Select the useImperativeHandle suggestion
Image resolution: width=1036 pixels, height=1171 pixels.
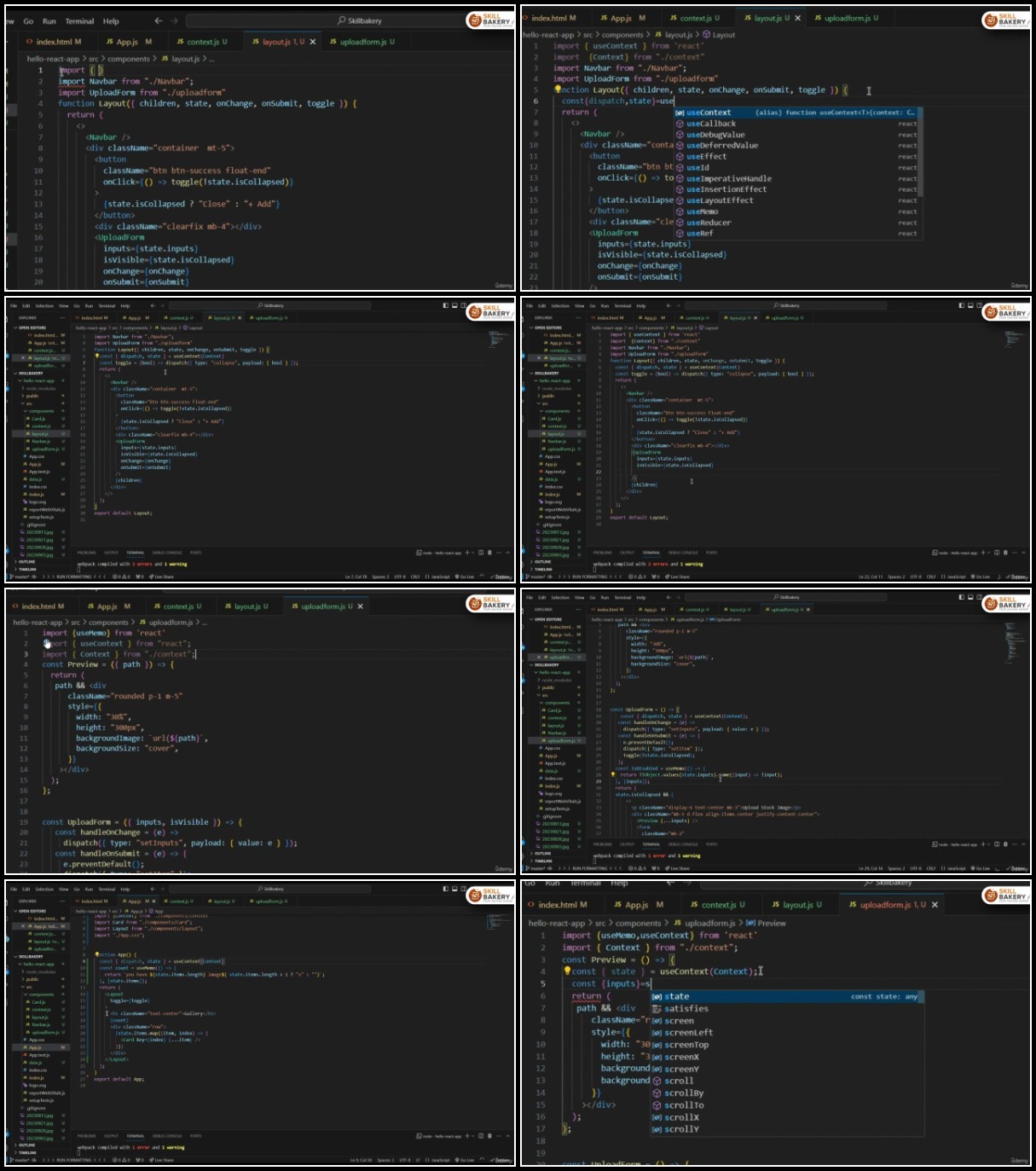point(796,179)
